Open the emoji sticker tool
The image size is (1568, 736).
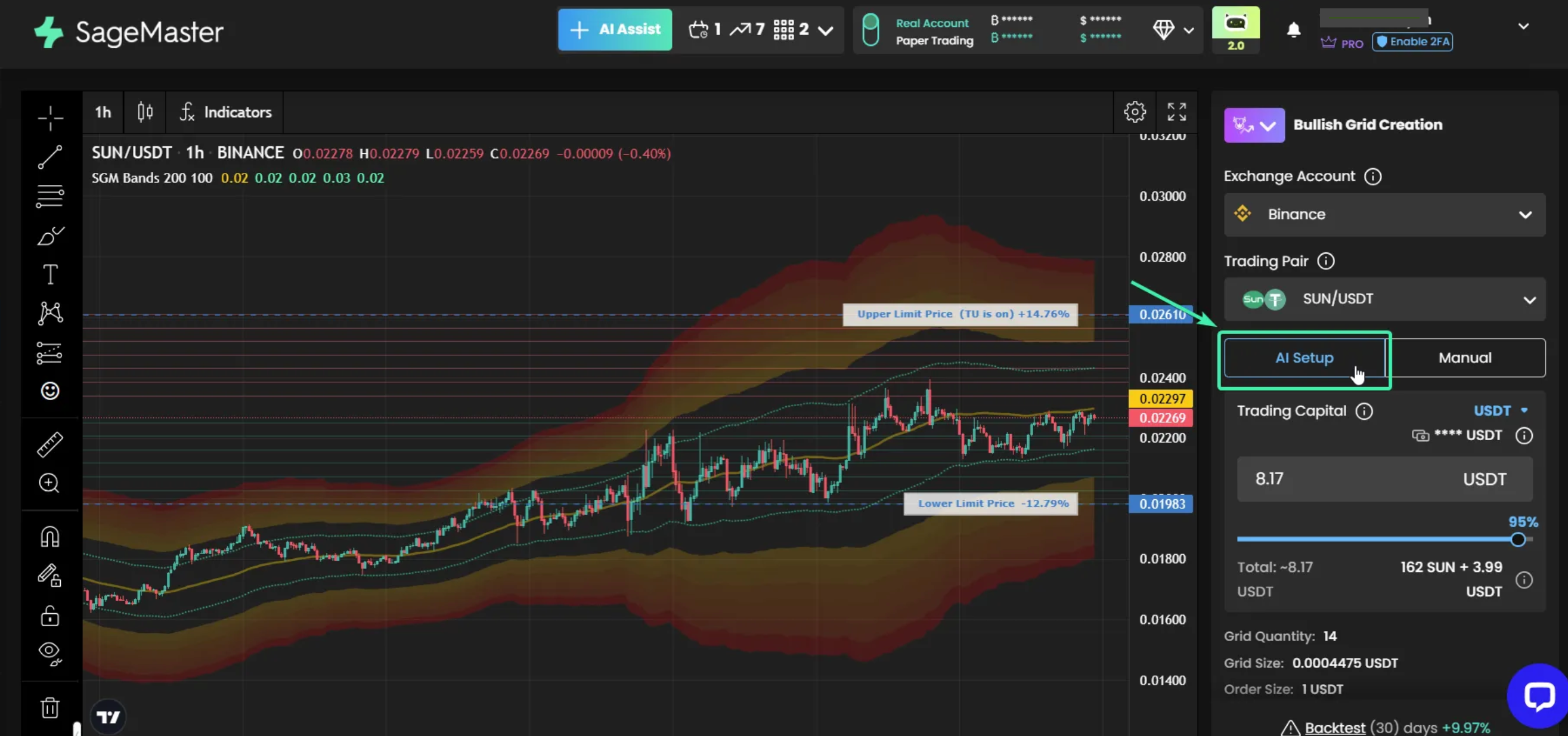pos(50,391)
